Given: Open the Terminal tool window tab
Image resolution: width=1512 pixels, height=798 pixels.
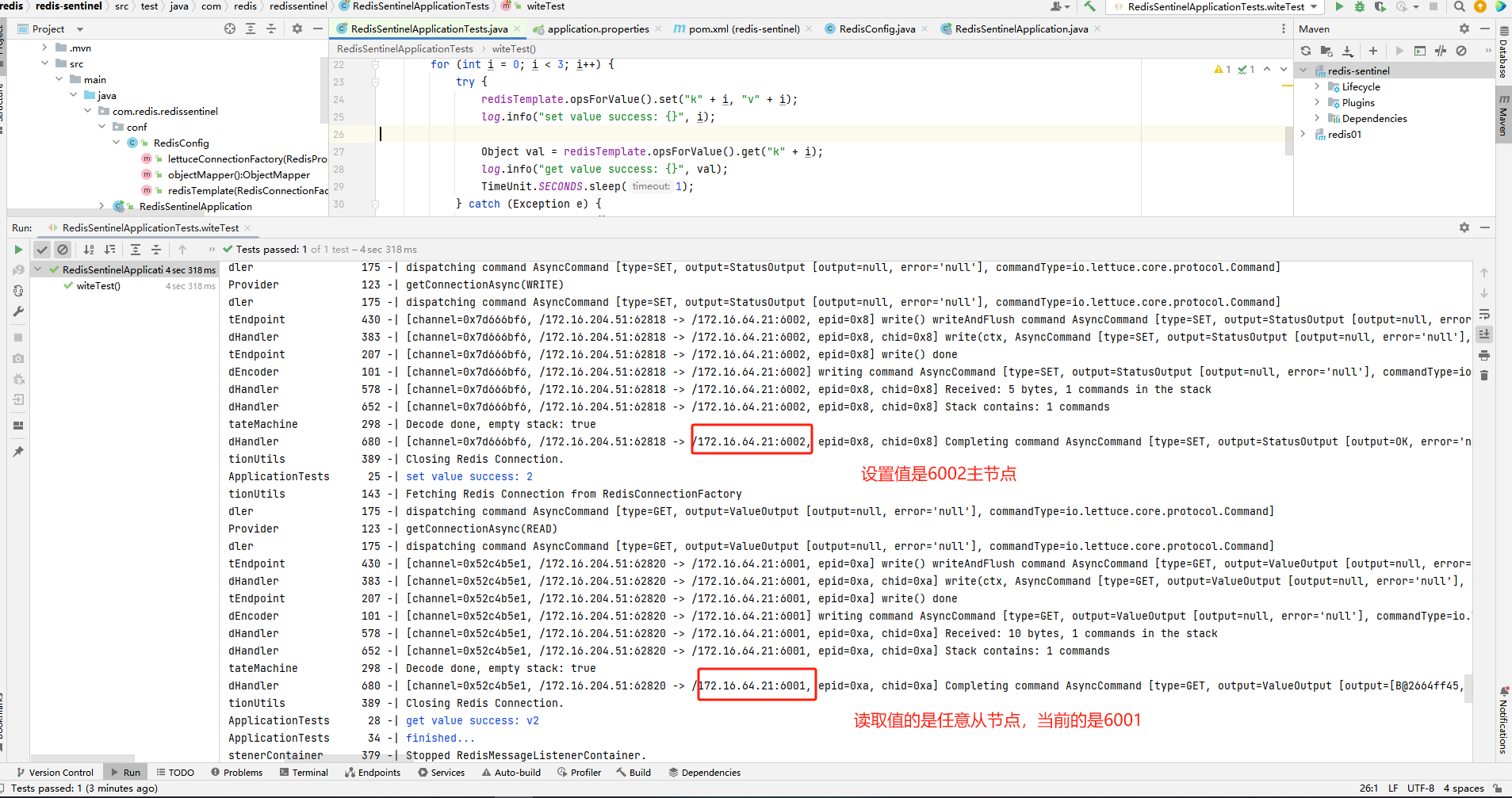Looking at the screenshot, I should 304,773.
